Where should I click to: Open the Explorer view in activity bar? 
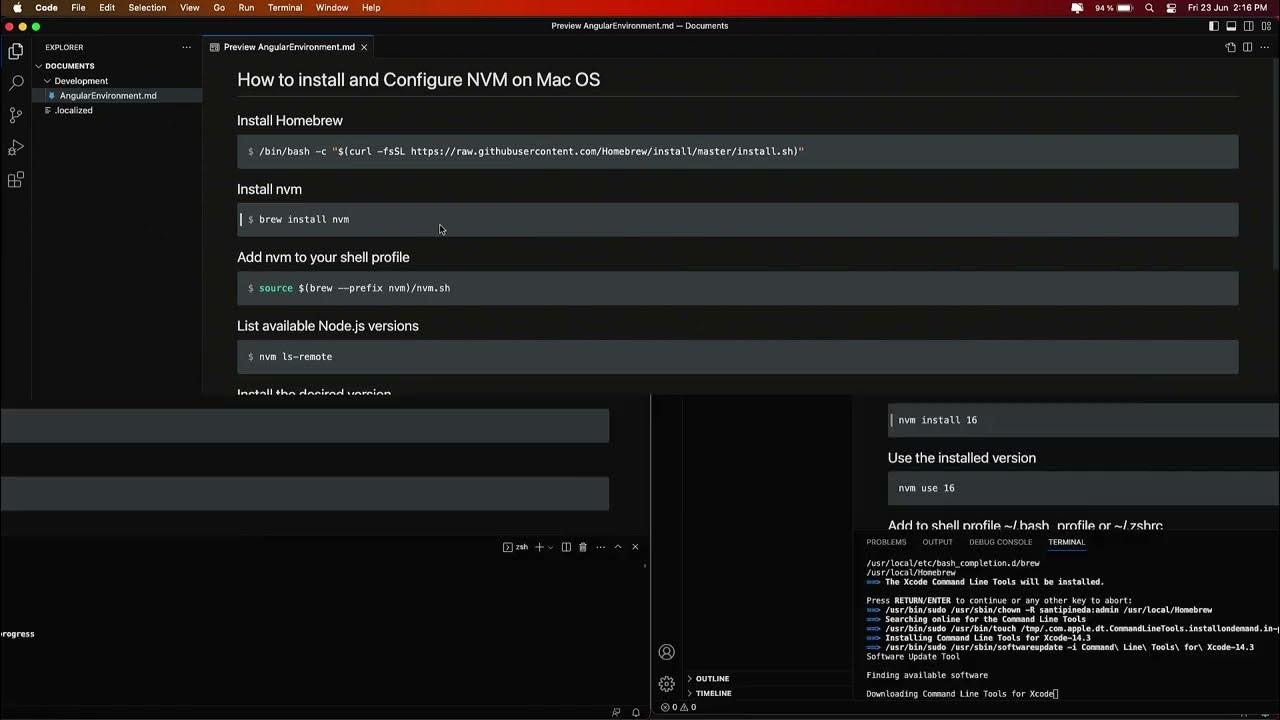click(x=16, y=51)
